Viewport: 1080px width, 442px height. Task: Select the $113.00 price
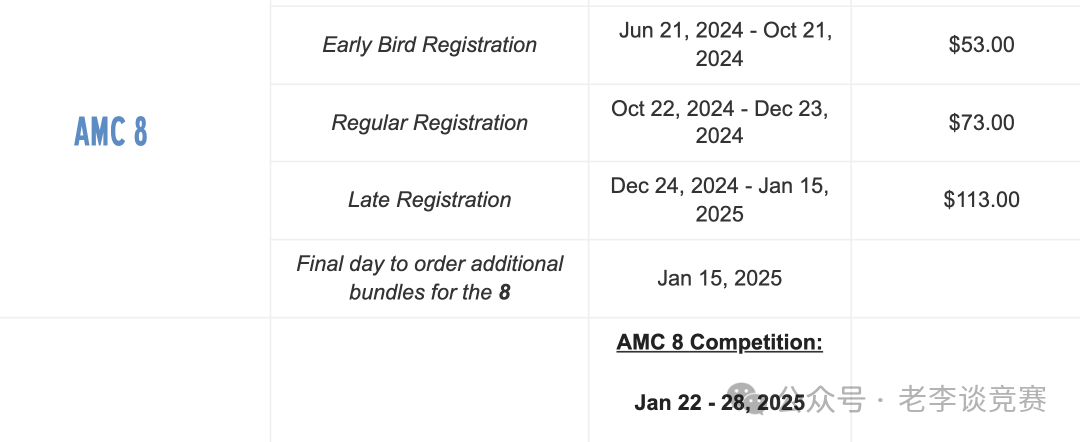pos(982,200)
